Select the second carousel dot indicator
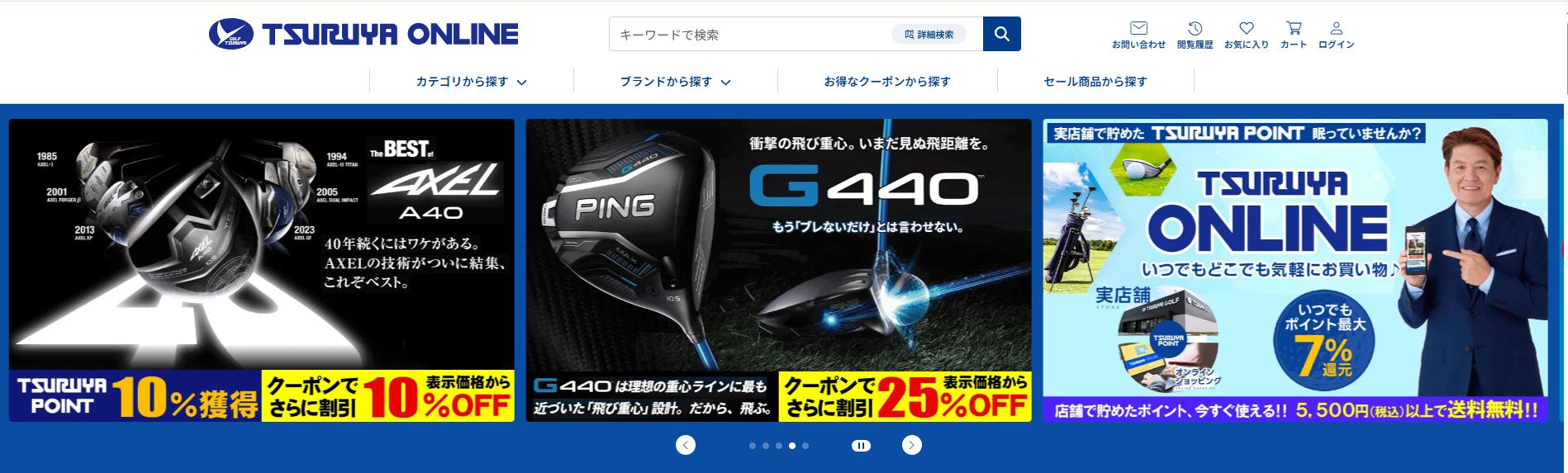The image size is (1568, 473). pos(766,446)
